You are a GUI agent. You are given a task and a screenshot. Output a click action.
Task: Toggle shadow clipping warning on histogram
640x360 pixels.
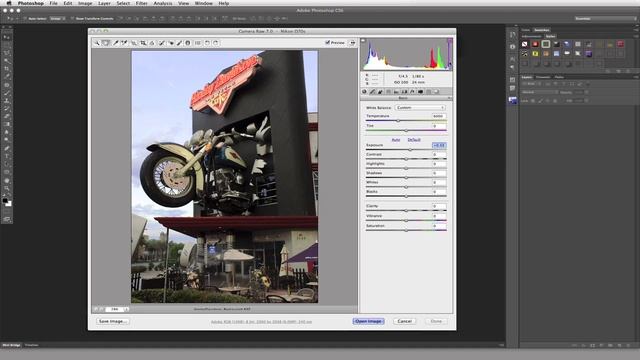click(363, 41)
